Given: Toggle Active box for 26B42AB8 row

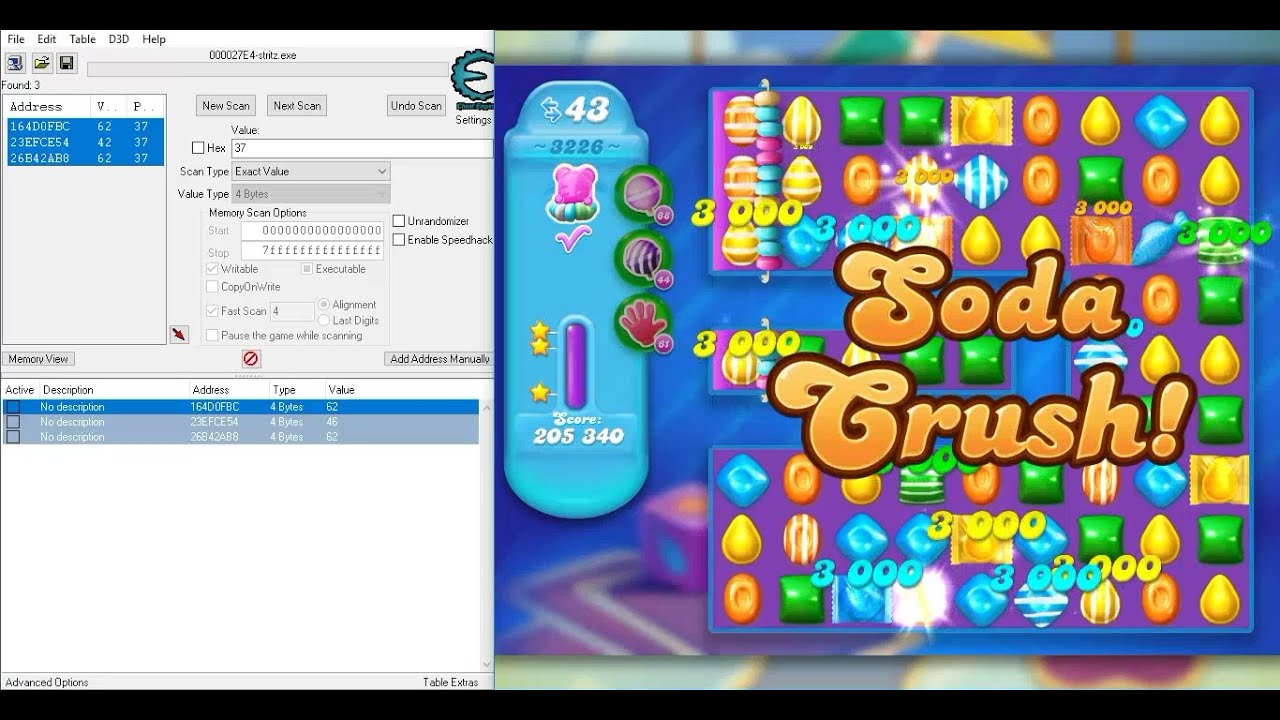Looking at the screenshot, I should click(13, 437).
